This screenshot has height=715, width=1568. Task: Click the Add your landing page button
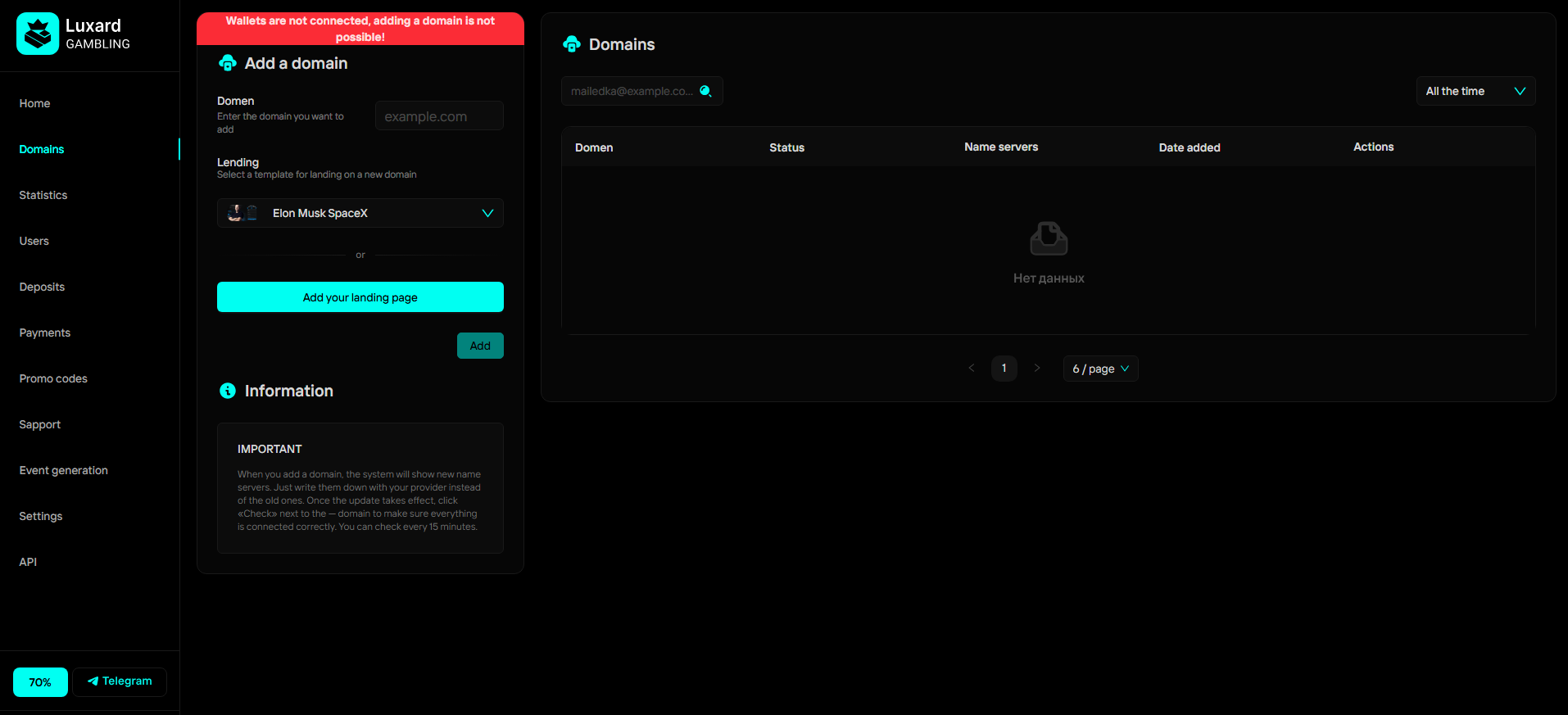point(360,297)
